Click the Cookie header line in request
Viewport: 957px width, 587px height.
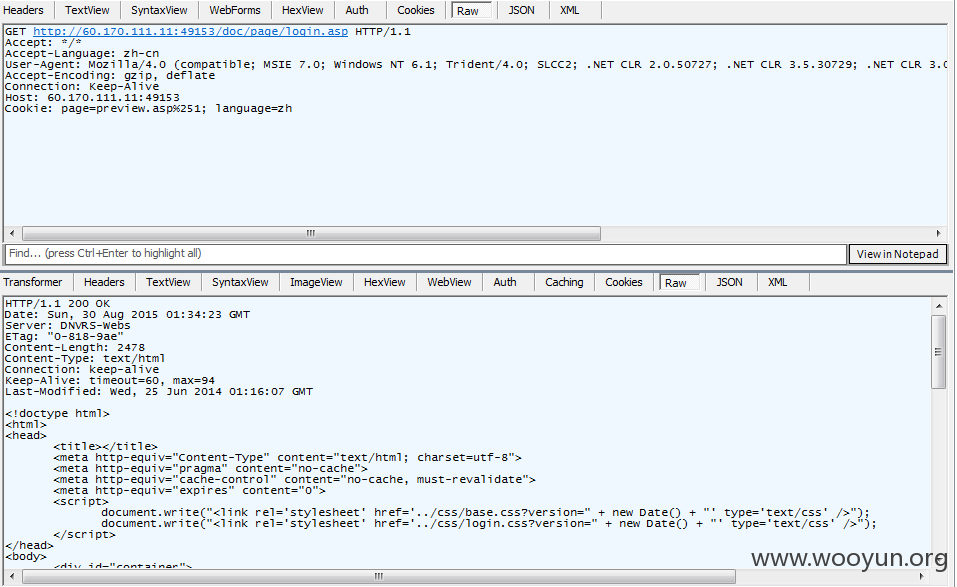point(148,108)
